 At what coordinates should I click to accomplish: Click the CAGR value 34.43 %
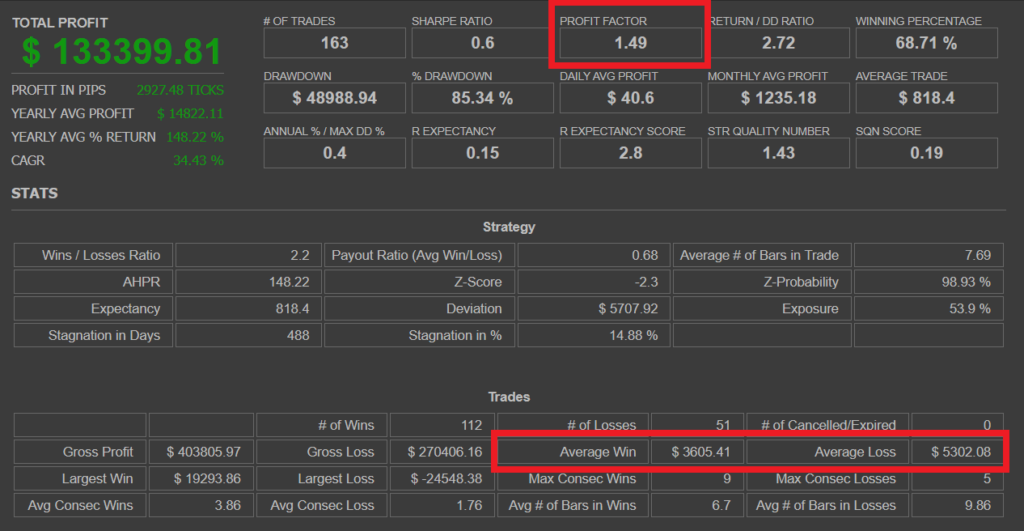(x=198, y=160)
